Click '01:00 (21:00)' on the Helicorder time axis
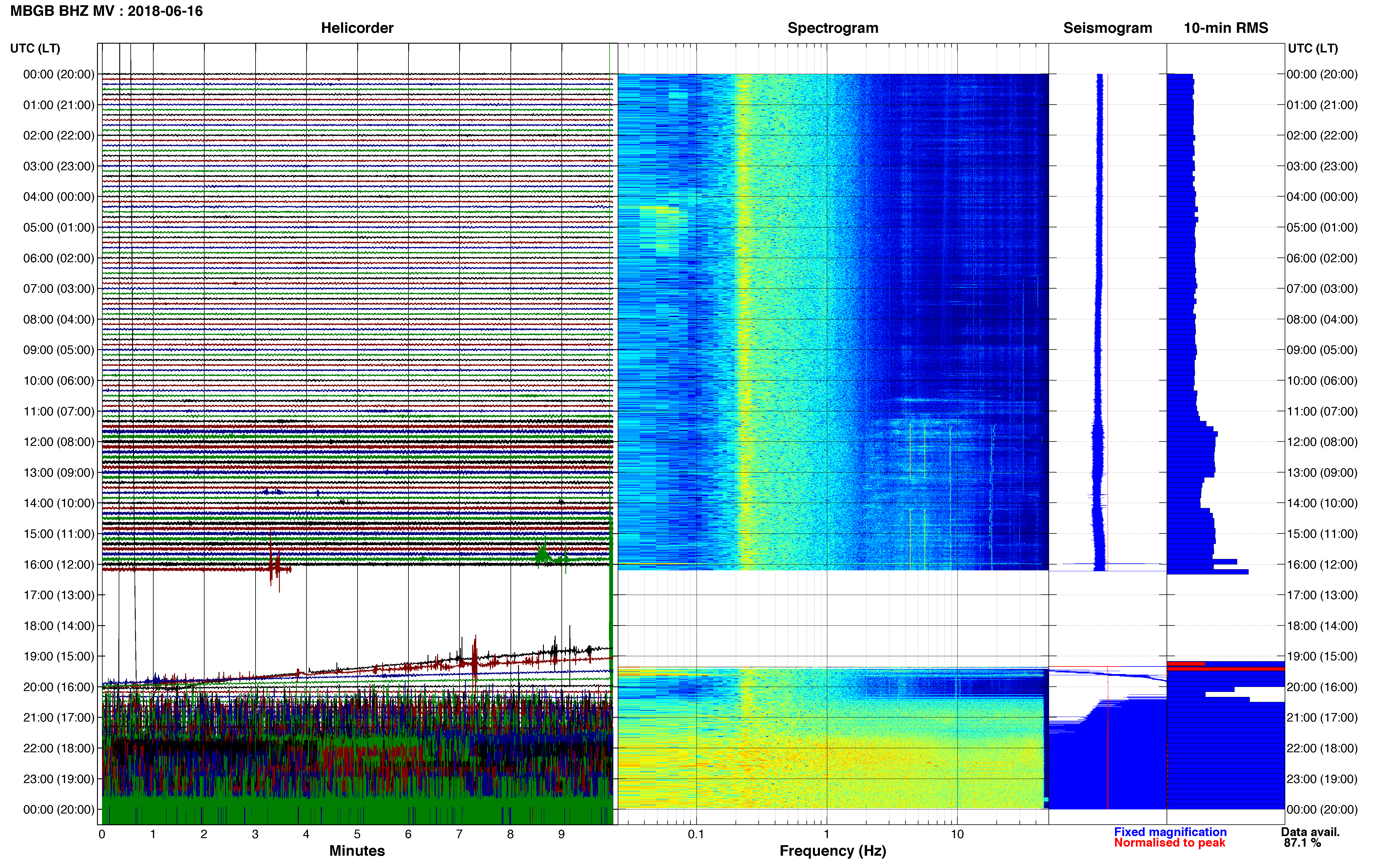 click(x=59, y=105)
